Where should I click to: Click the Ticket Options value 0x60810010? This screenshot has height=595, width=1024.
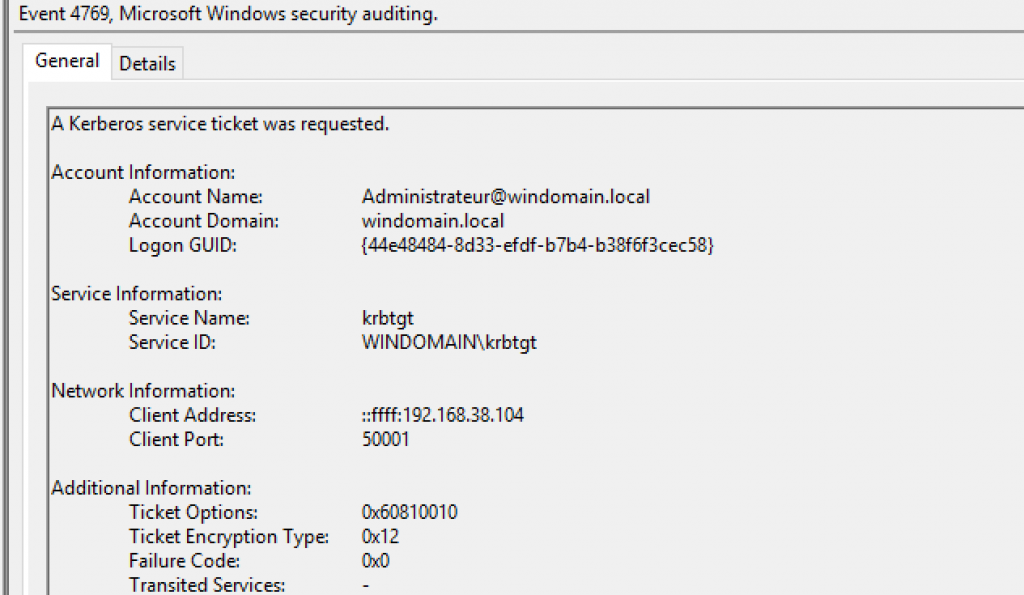[410, 513]
